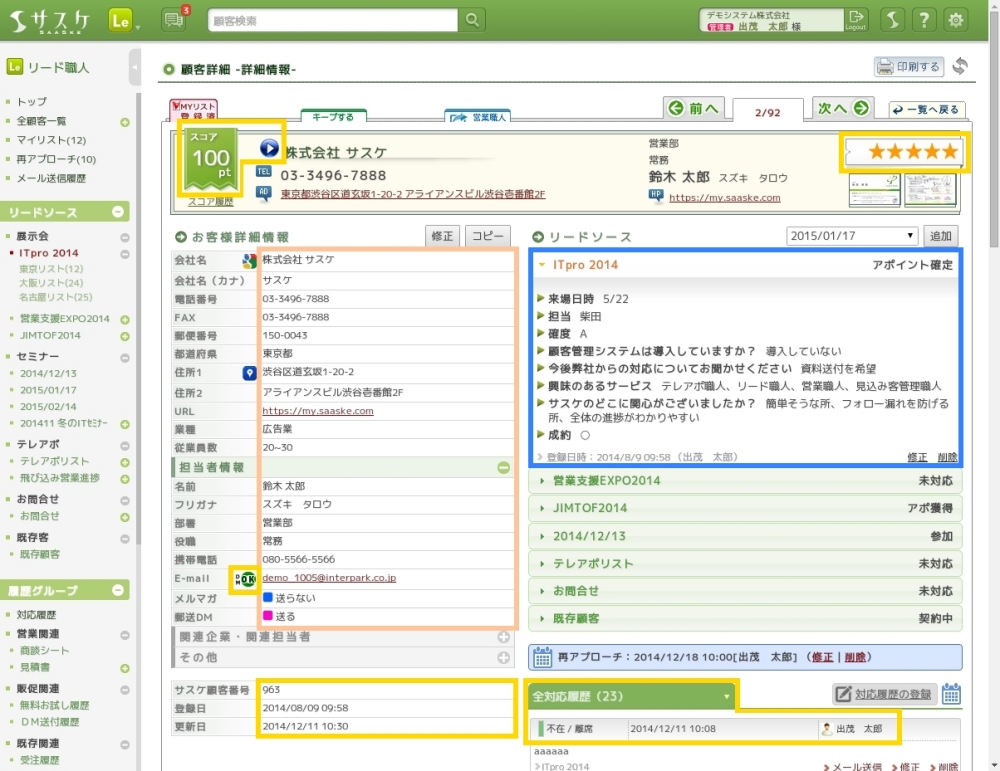Screen dimensions: 1000x771
Task: Open the help question mark icon
Action: 925,20
